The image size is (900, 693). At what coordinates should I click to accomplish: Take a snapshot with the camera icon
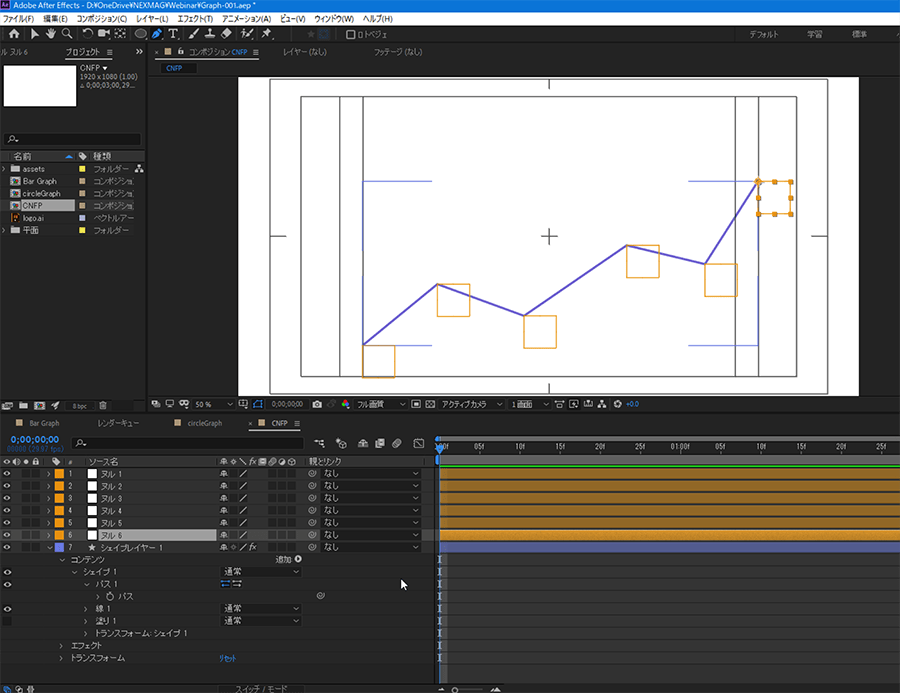click(x=317, y=404)
